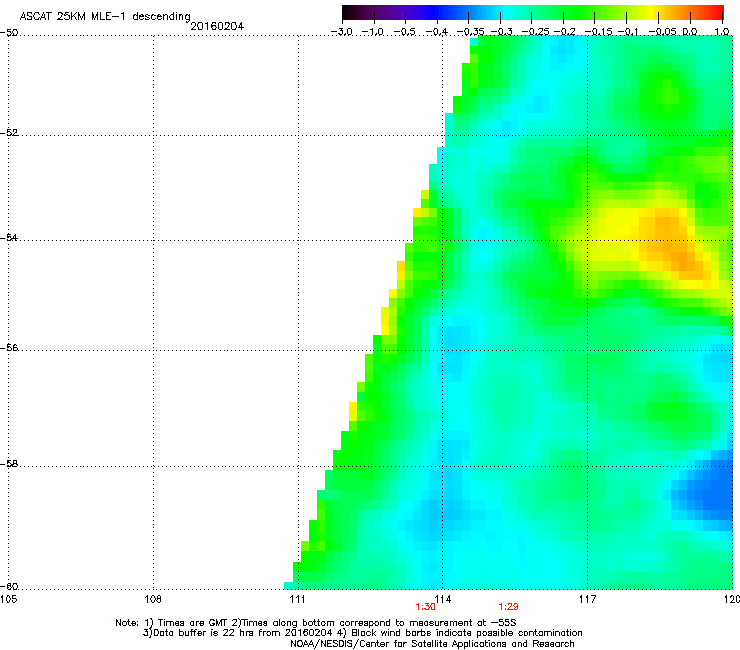This screenshot has height=650, width=740.
Task: Click the colorbar label -3.0
Action: click(341, 32)
